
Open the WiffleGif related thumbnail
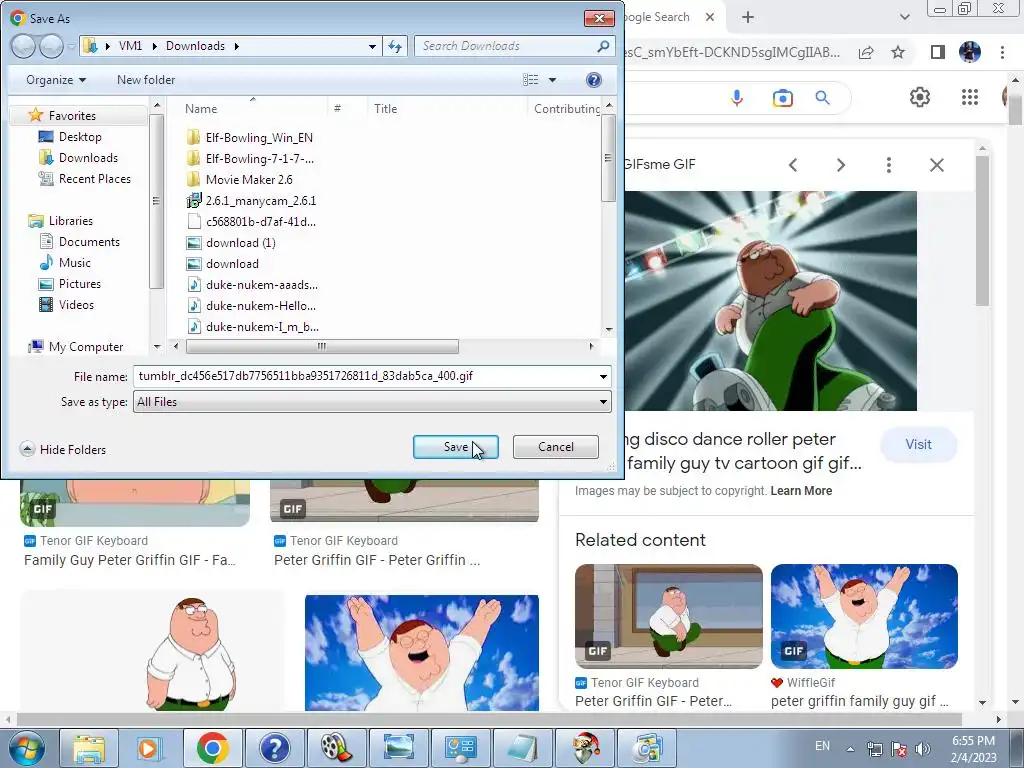pos(864,616)
